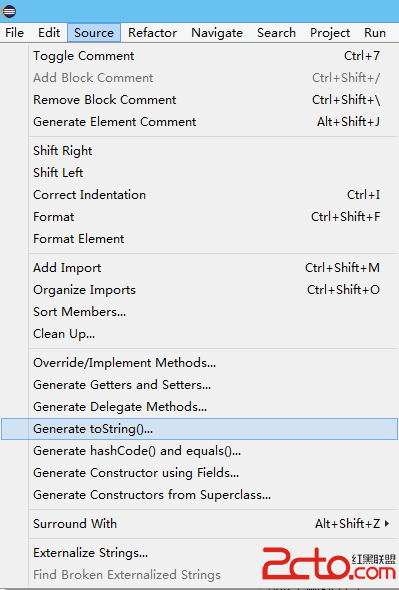Select Remove Block Comment

point(213,100)
